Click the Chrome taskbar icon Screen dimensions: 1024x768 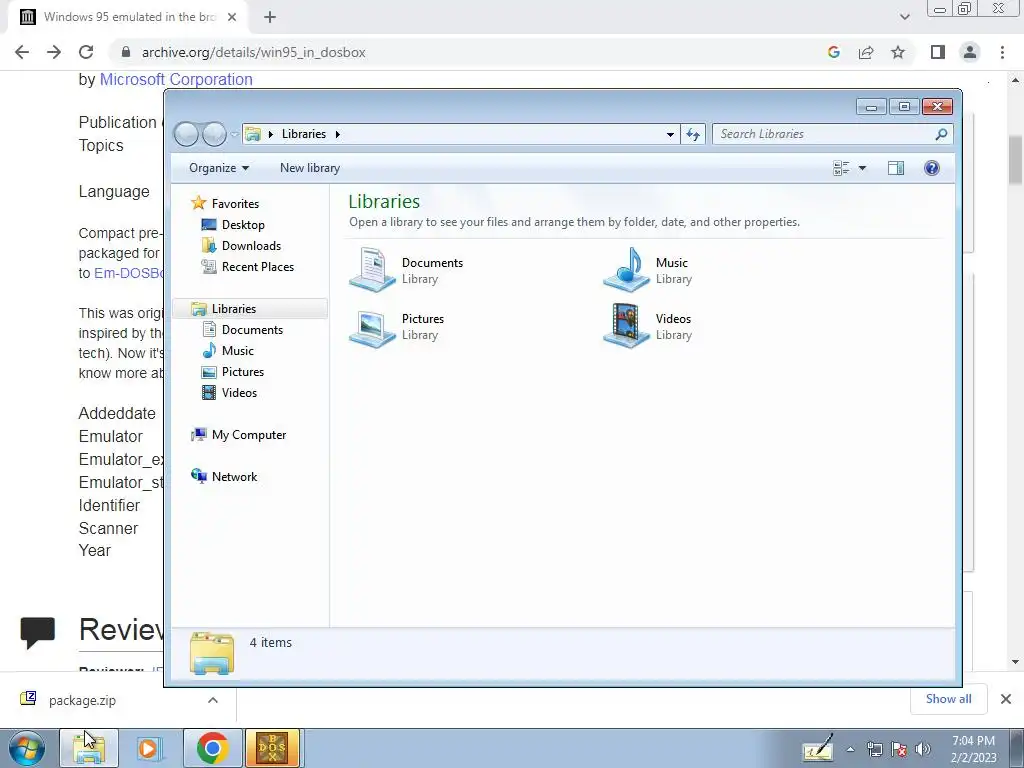pos(212,748)
